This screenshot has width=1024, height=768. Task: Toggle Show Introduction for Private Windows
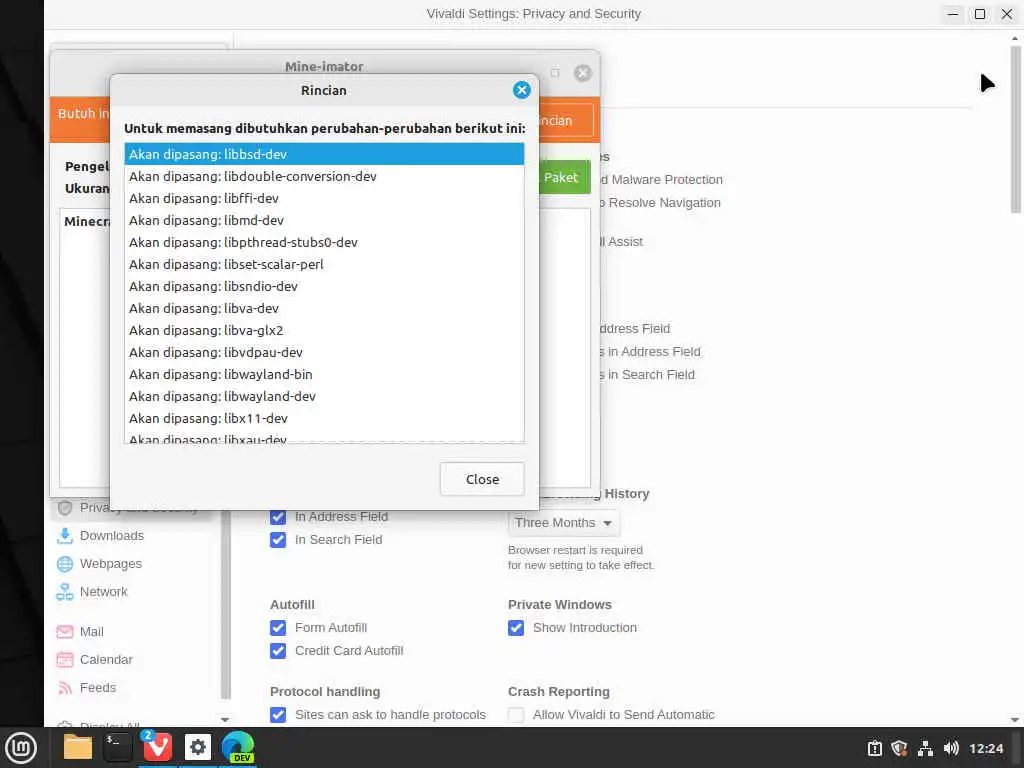click(x=515, y=628)
